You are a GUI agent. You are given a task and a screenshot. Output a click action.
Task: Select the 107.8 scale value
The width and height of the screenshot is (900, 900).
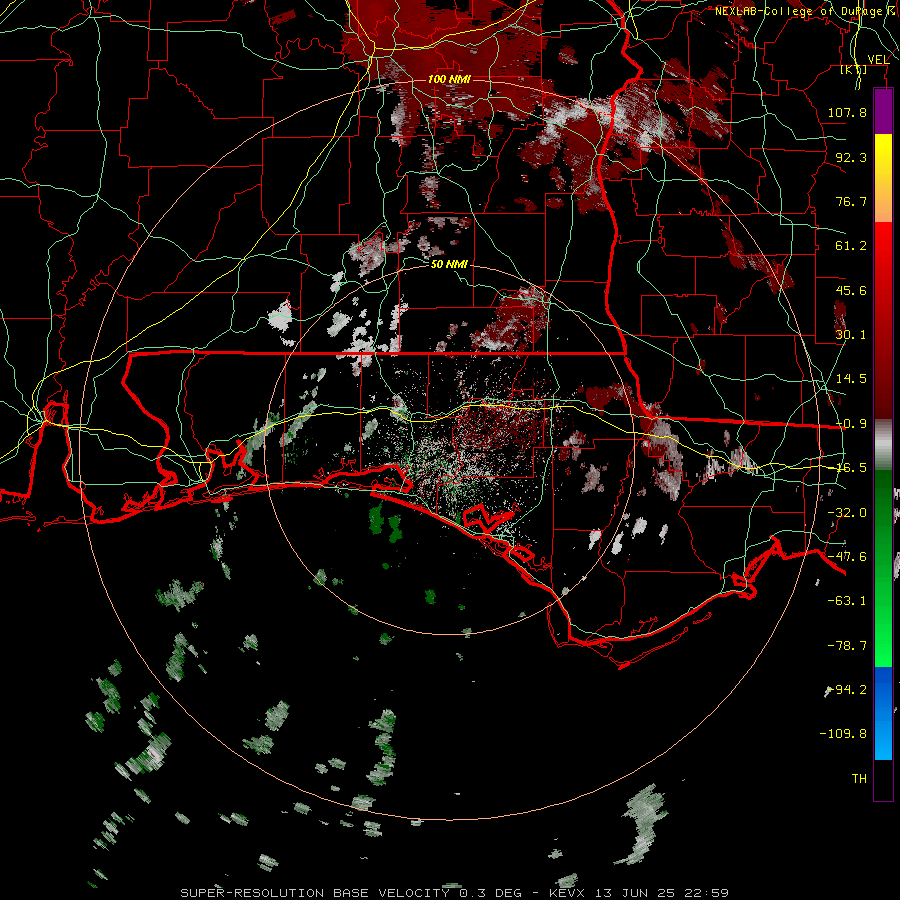847,112
